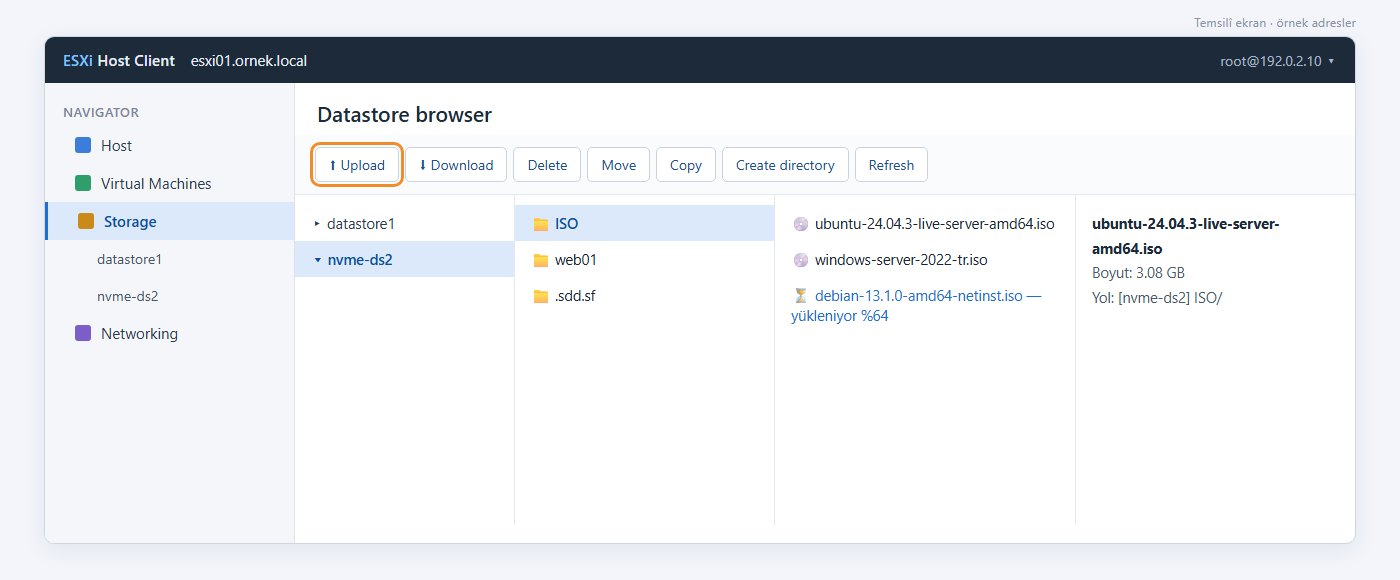The width and height of the screenshot is (1400, 580).
Task: Click the ubuntu ISO disc icon
Action: (800, 224)
